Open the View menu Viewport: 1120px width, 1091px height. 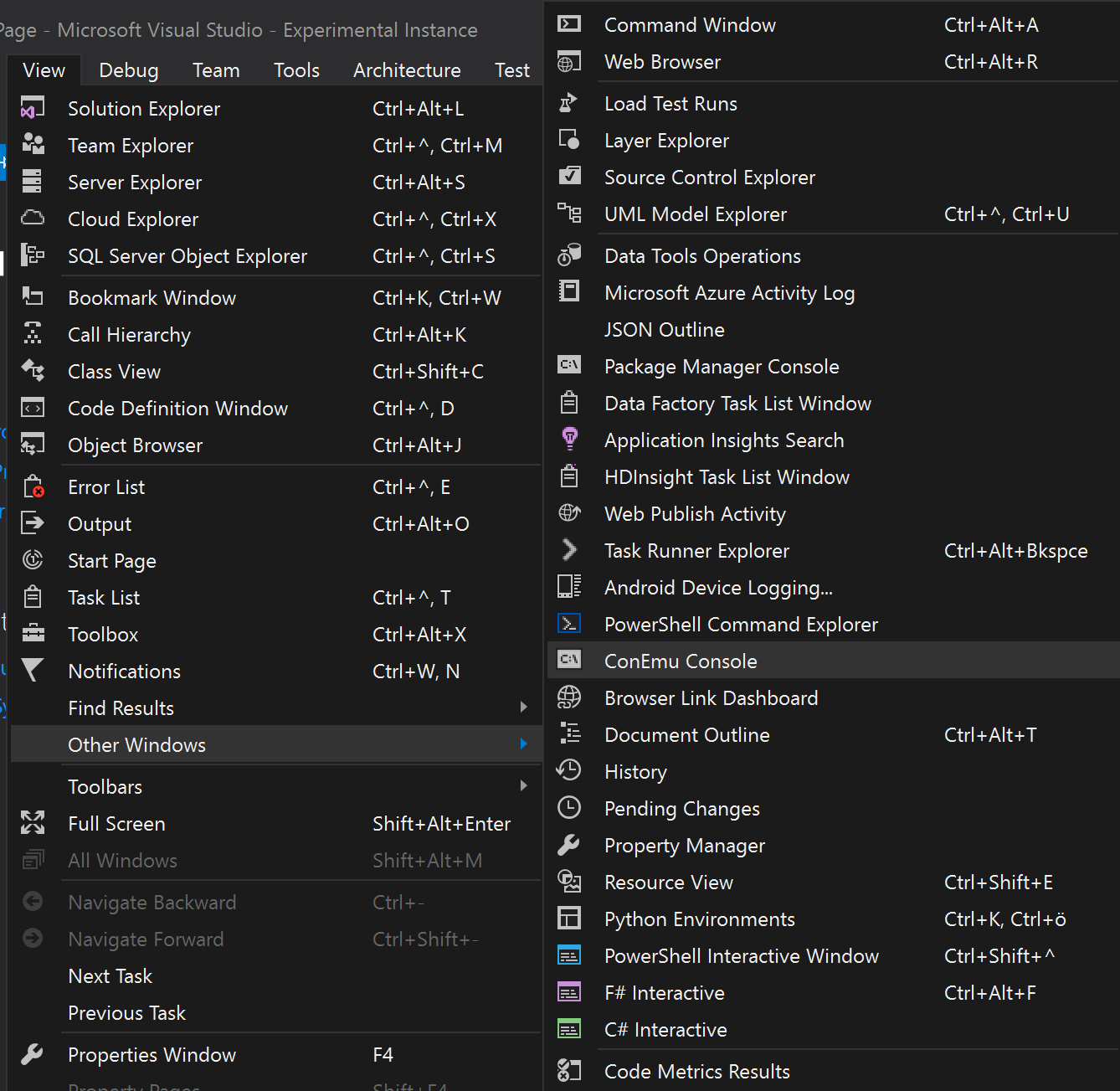pos(44,70)
